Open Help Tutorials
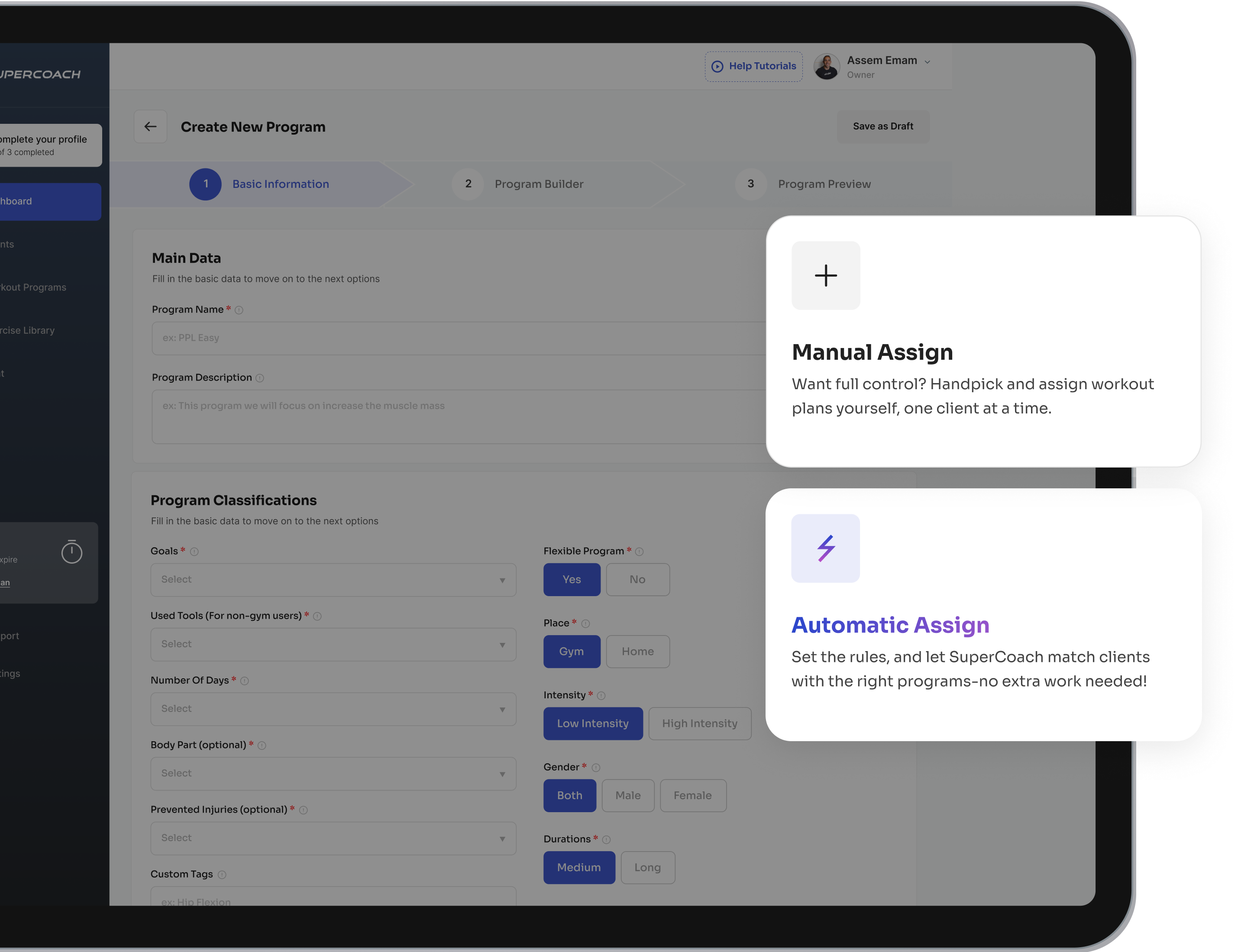This screenshot has width=1241, height=952. (754, 66)
